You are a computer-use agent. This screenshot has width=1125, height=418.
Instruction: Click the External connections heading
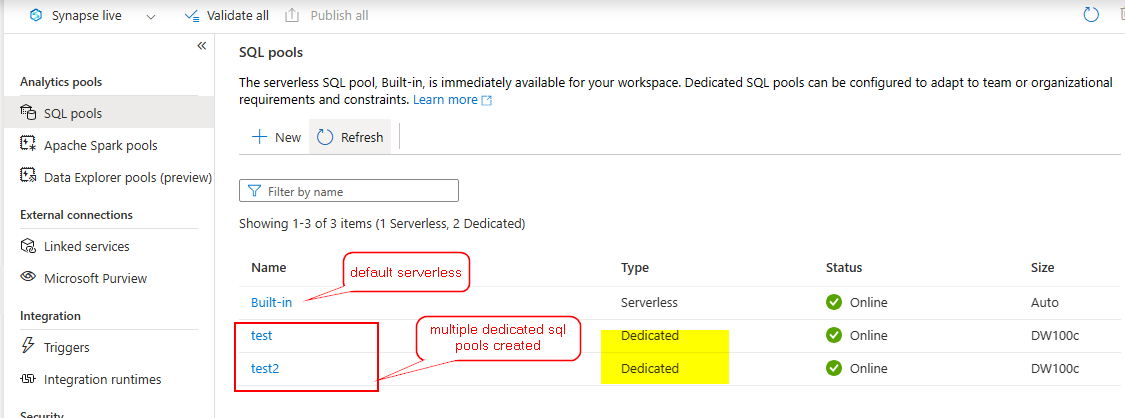(76, 215)
